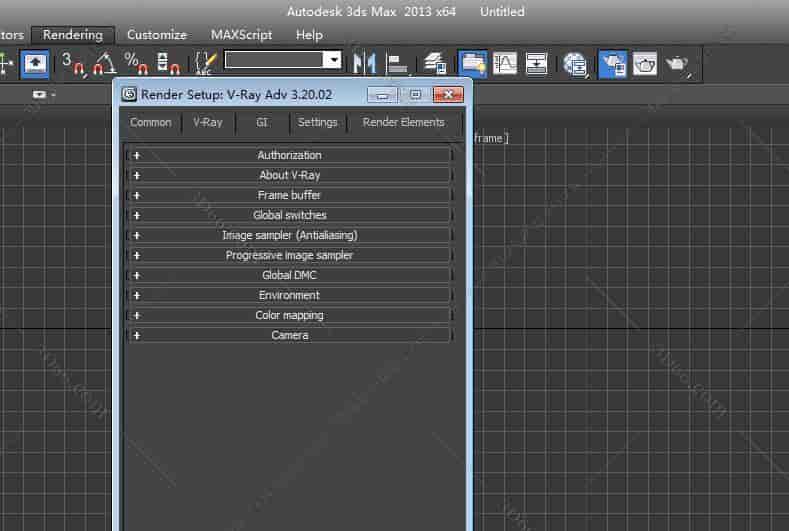789x531 pixels.
Task: Open the Named Selection Sets dropdown
Action: pyautogui.click(x=334, y=60)
